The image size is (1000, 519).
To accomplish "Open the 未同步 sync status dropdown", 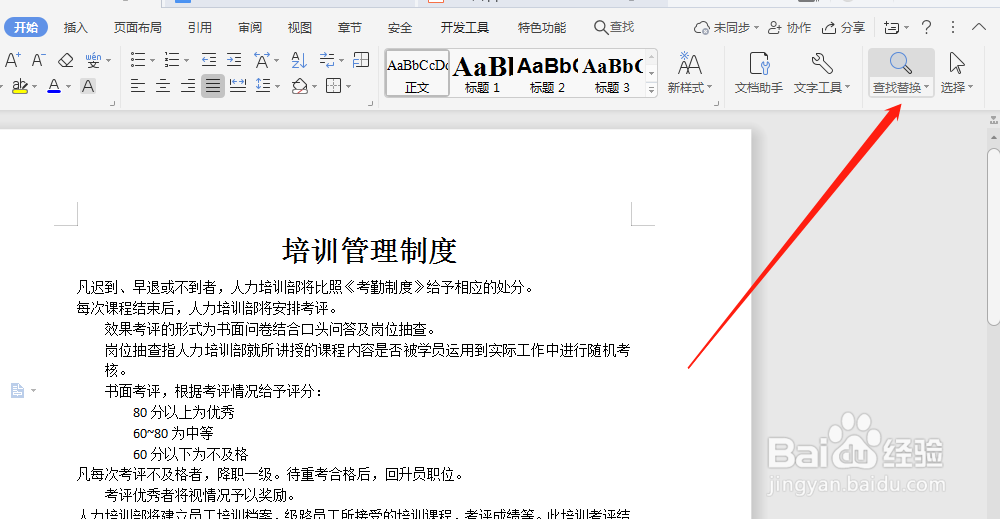I will point(726,27).
